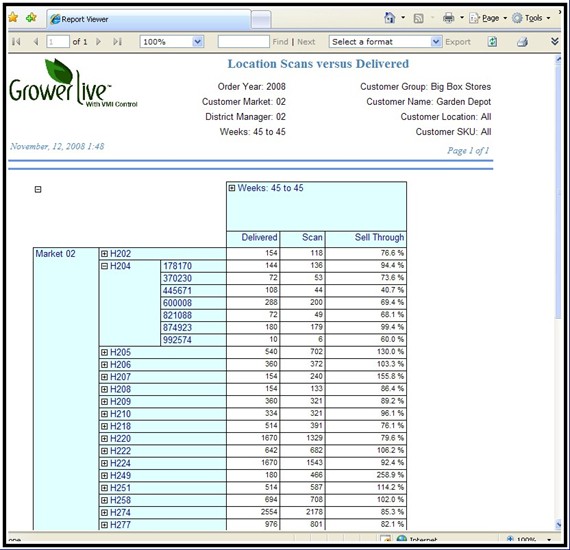Viewport: 570px width, 550px height.
Task: Click the Internet zone status icon
Action: coord(401,539)
